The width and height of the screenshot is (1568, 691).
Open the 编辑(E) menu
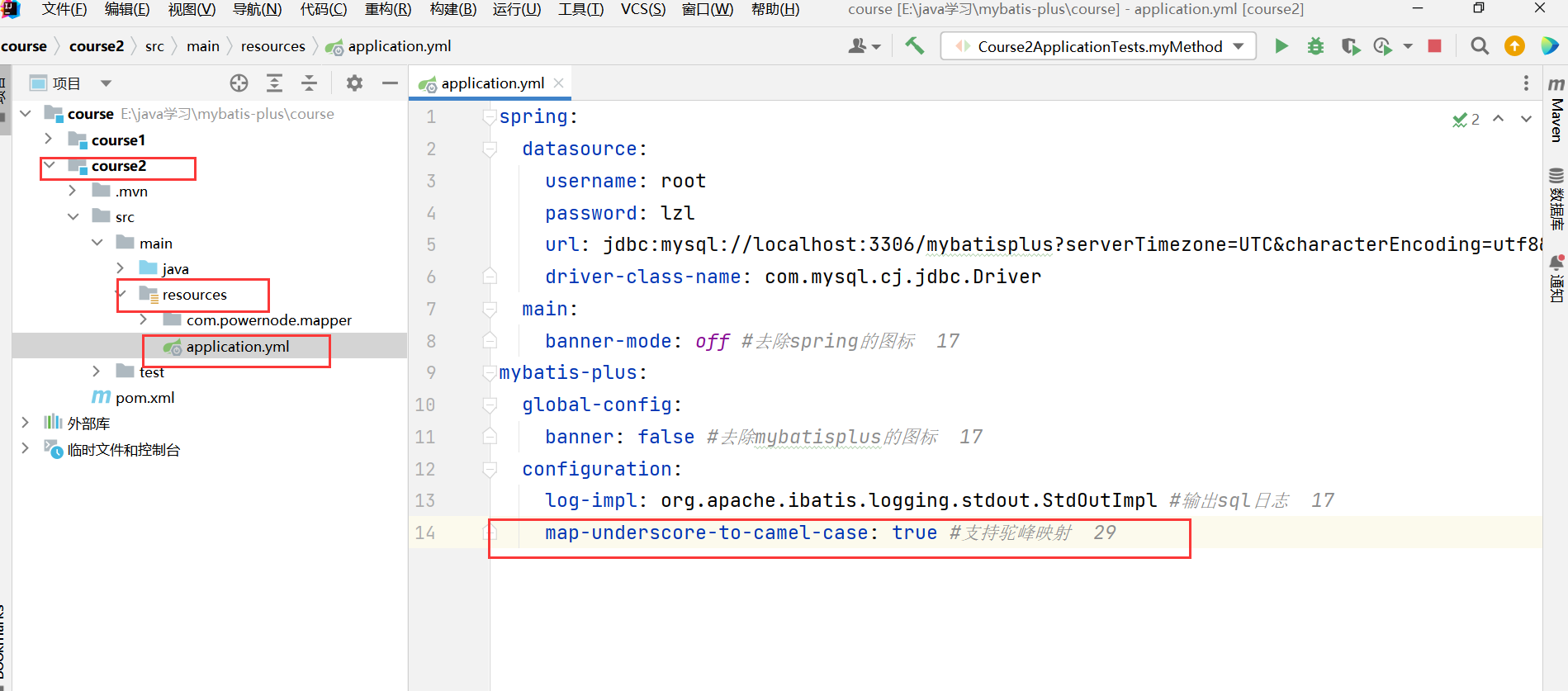point(127,9)
